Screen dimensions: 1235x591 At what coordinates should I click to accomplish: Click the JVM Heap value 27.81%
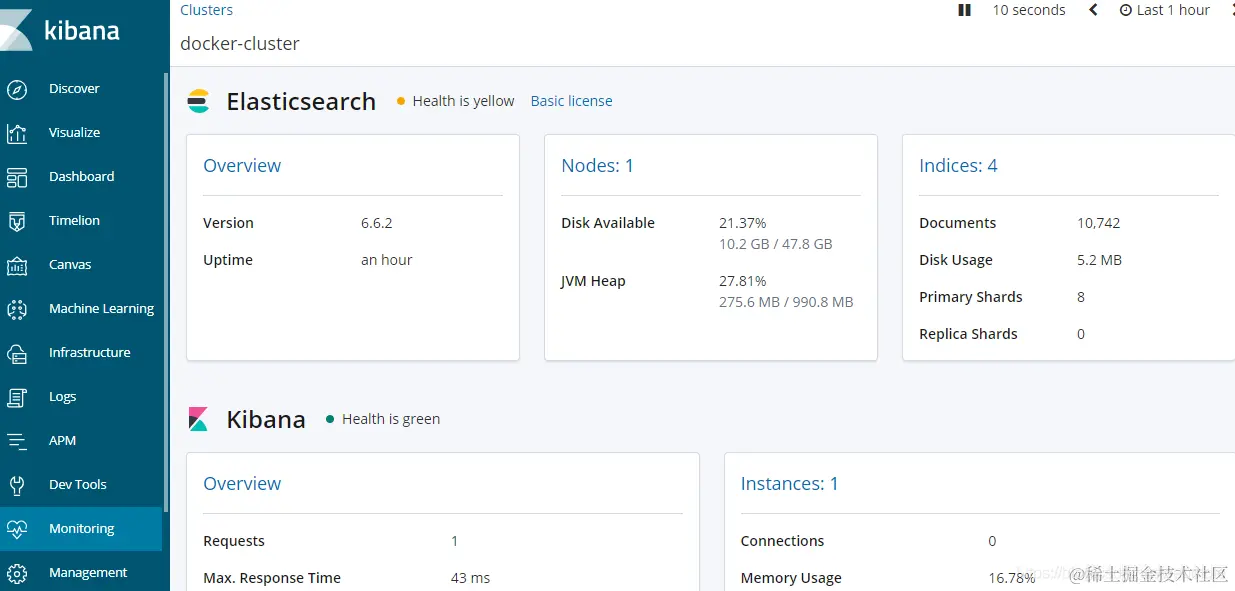tap(743, 281)
